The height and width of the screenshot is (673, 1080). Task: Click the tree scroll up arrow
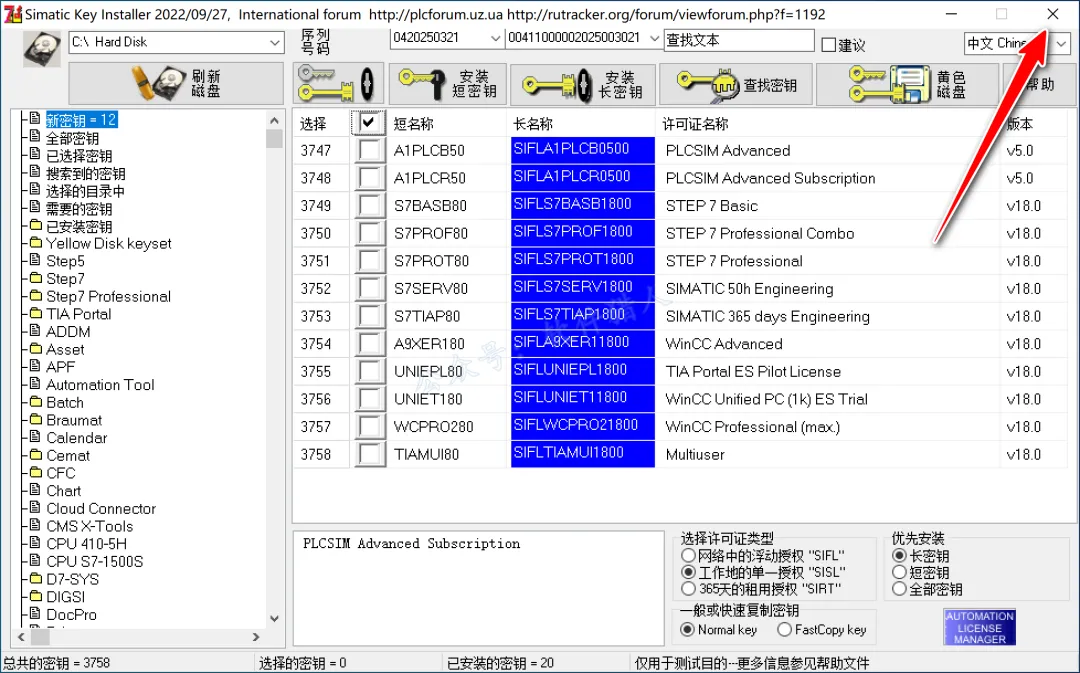(x=274, y=121)
